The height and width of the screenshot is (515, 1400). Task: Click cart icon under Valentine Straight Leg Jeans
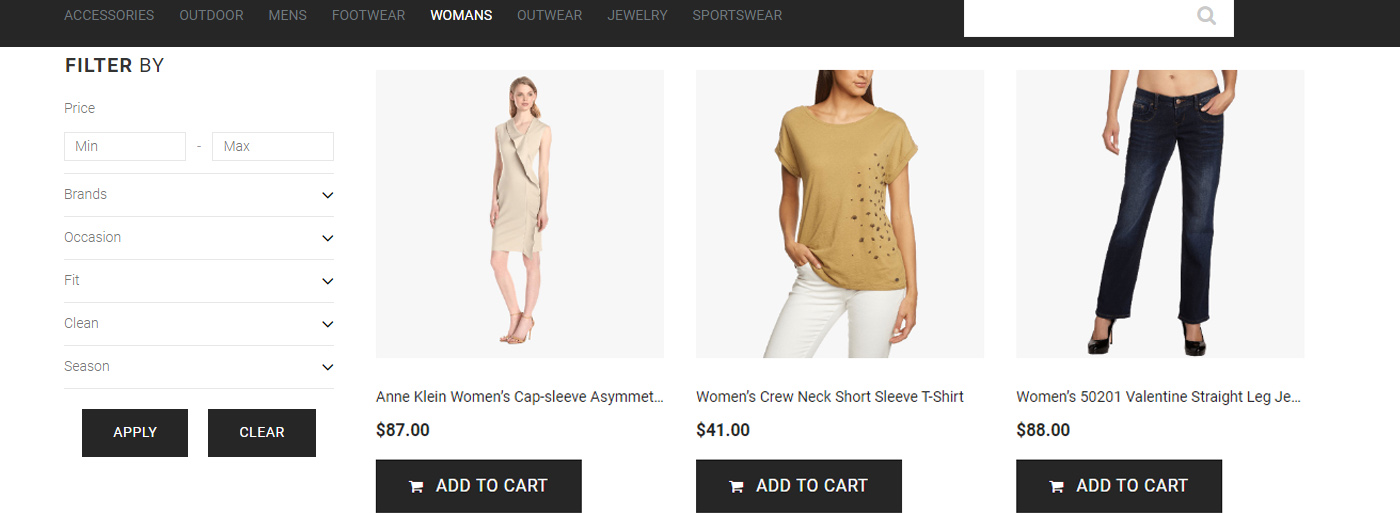point(1056,487)
